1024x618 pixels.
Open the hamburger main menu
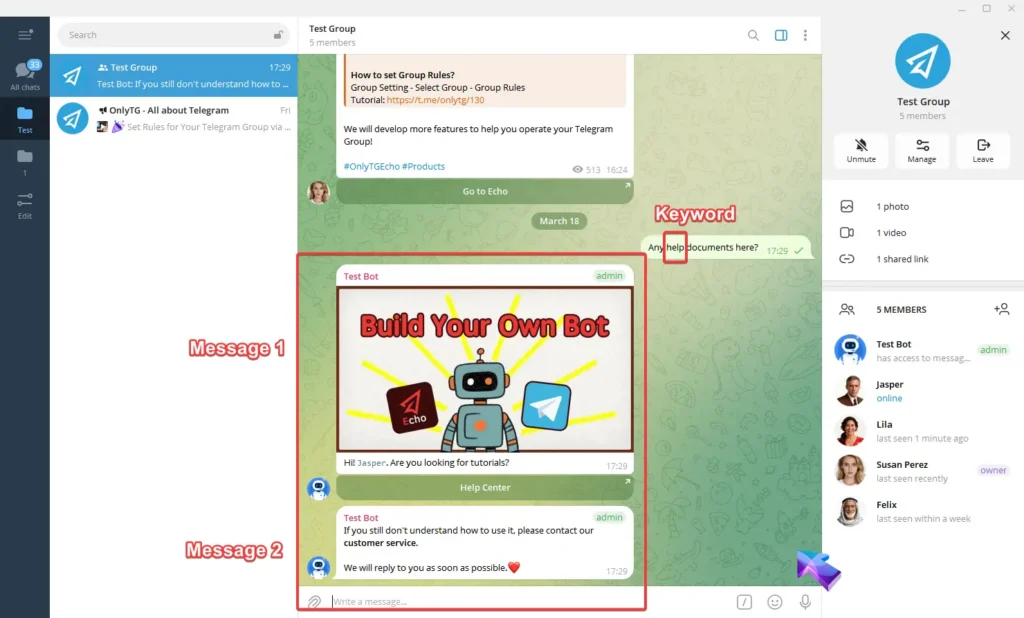[x=25, y=35]
